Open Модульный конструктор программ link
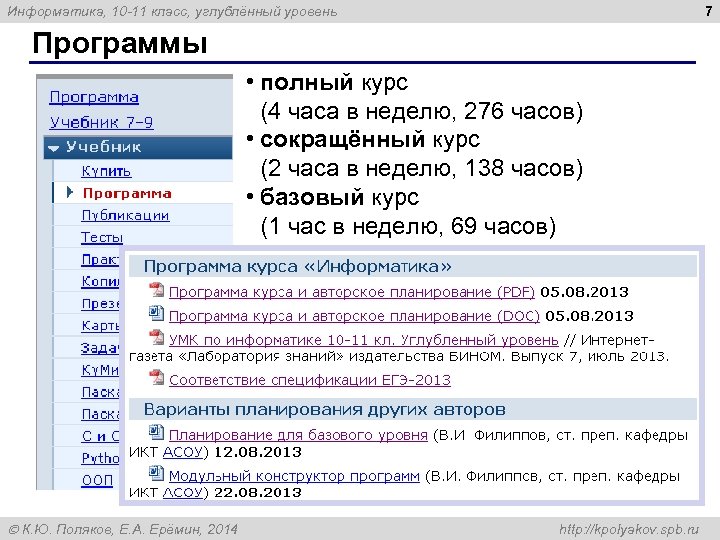Image resolution: width=720 pixels, height=540 pixels. [294, 476]
